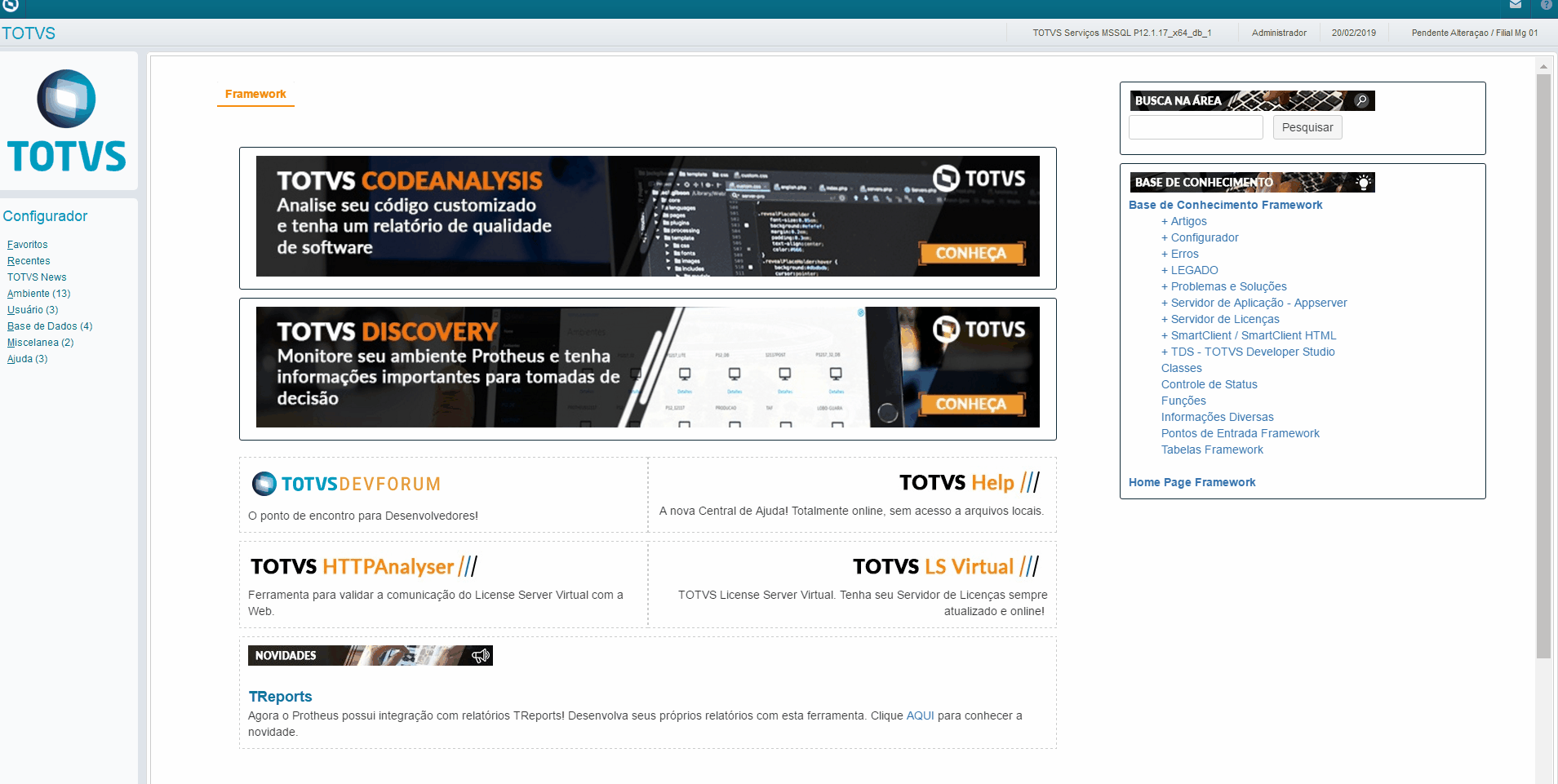The width and height of the screenshot is (1558, 784).
Task: Focus the Busca na Área search field
Action: click(x=1196, y=127)
